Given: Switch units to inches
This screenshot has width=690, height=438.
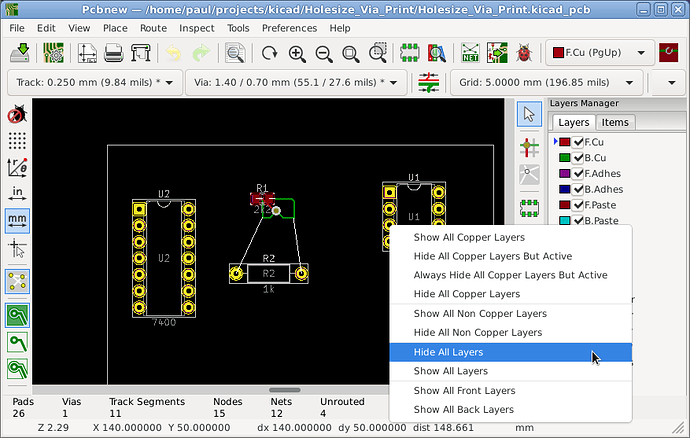Looking at the screenshot, I should tap(17, 194).
